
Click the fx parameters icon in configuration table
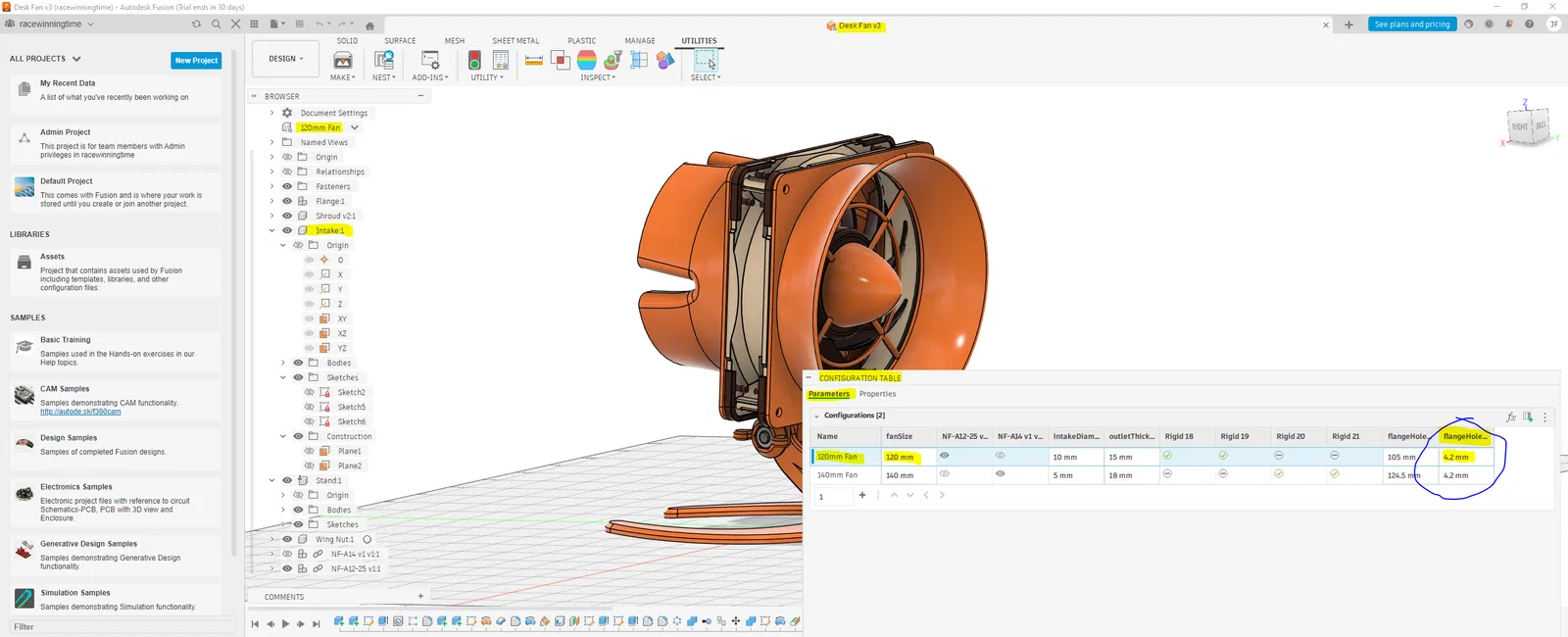coord(1510,416)
